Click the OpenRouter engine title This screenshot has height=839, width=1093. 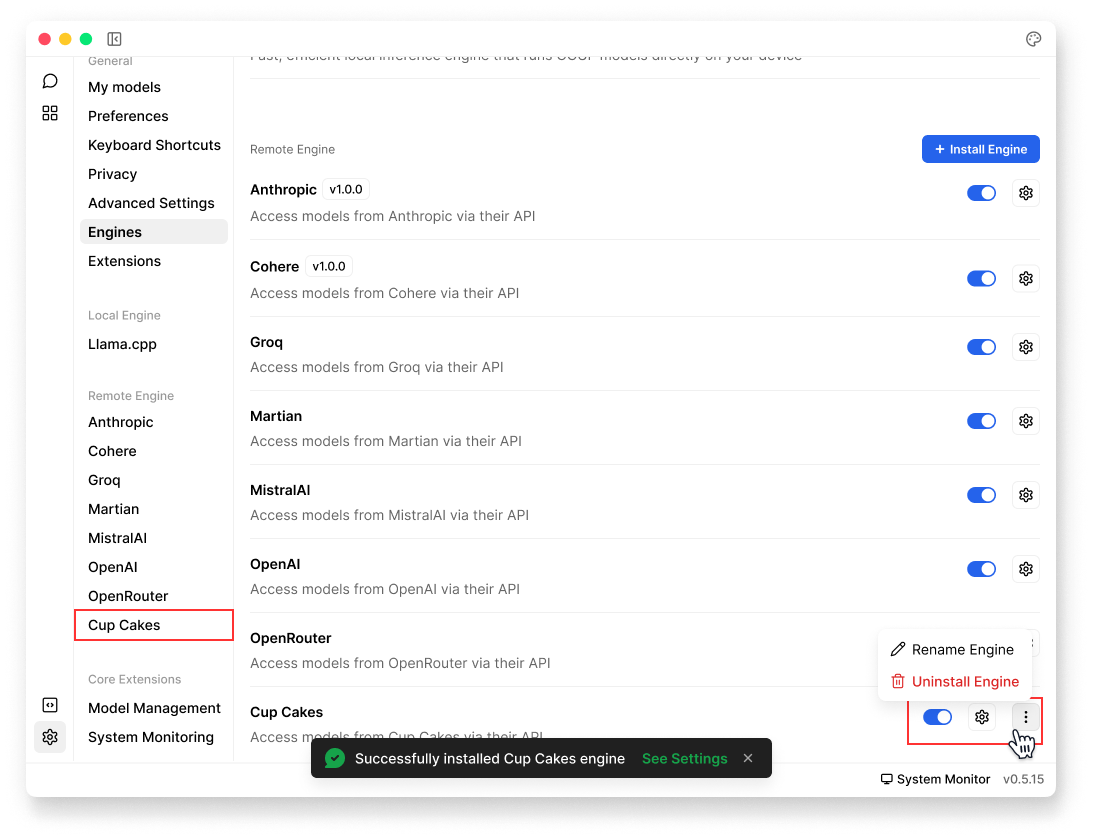(291, 638)
